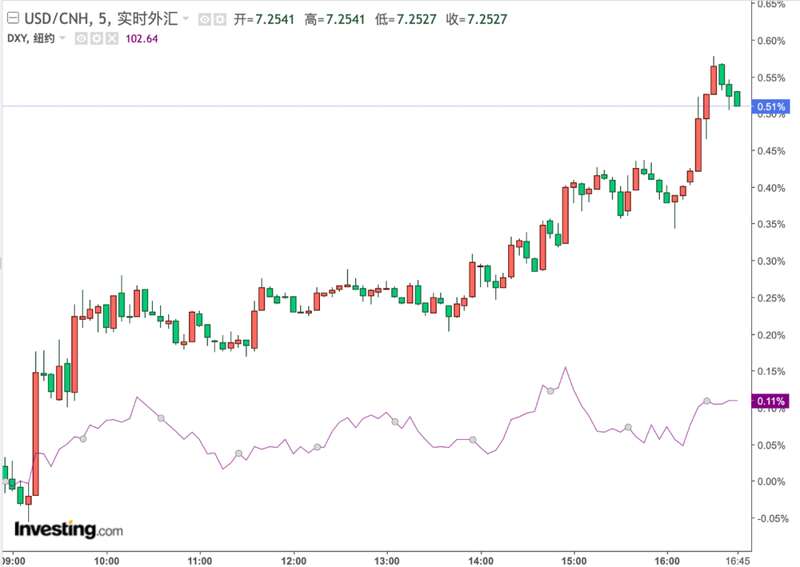The image size is (800, 567).
Task: Expand dropdown arrow next to USD/CNH title
Action: click(x=186, y=19)
